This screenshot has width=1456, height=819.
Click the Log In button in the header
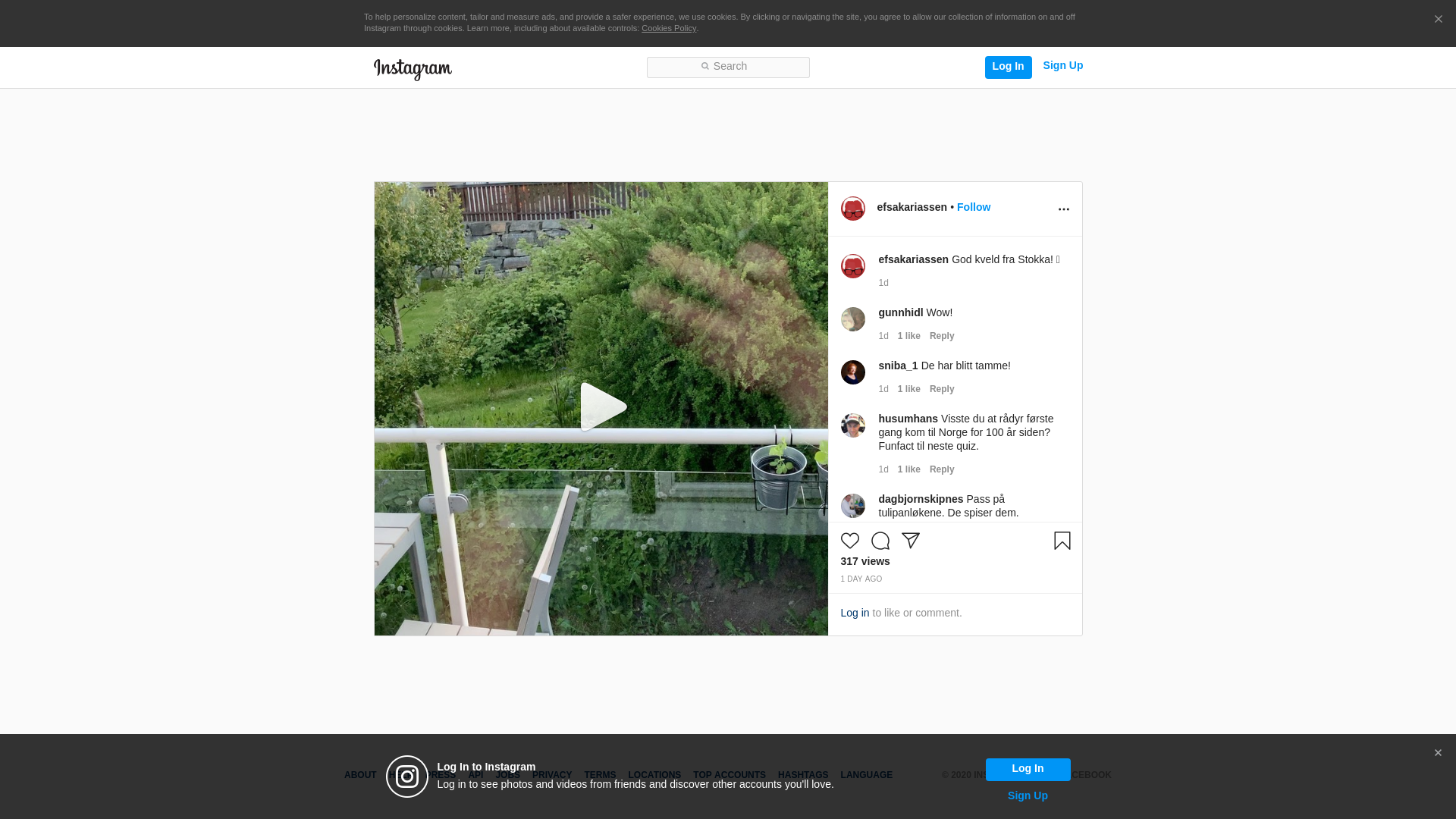pos(1008,67)
